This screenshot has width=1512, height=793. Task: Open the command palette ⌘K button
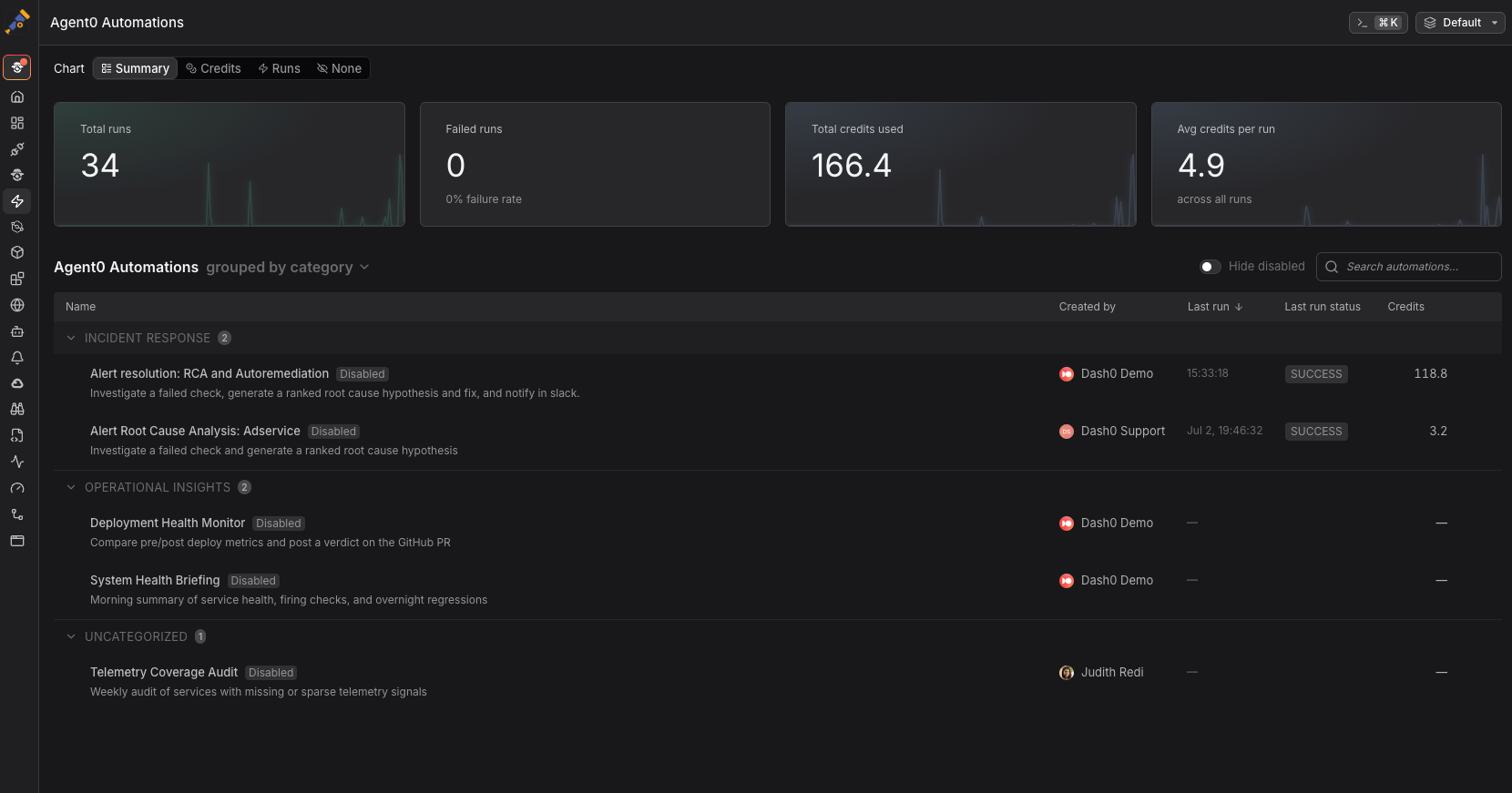pyautogui.click(x=1378, y=23)
